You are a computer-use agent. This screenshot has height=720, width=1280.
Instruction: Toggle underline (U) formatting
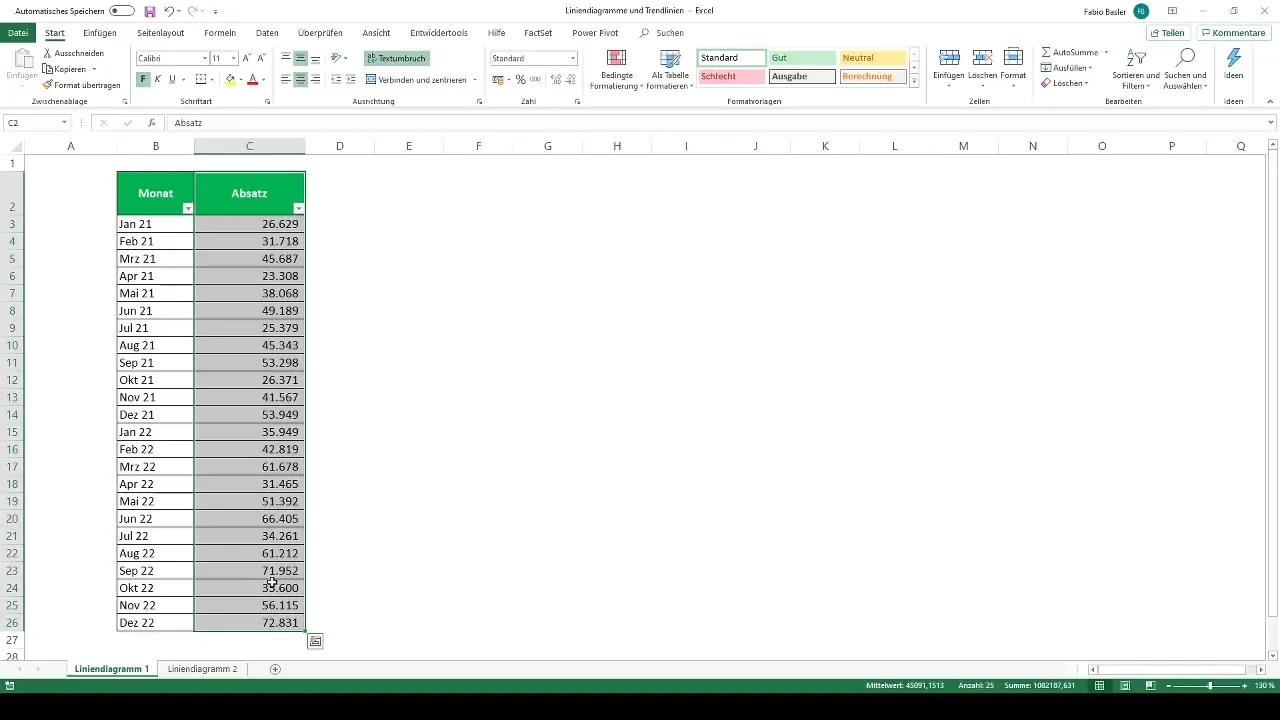click(172, 79)
